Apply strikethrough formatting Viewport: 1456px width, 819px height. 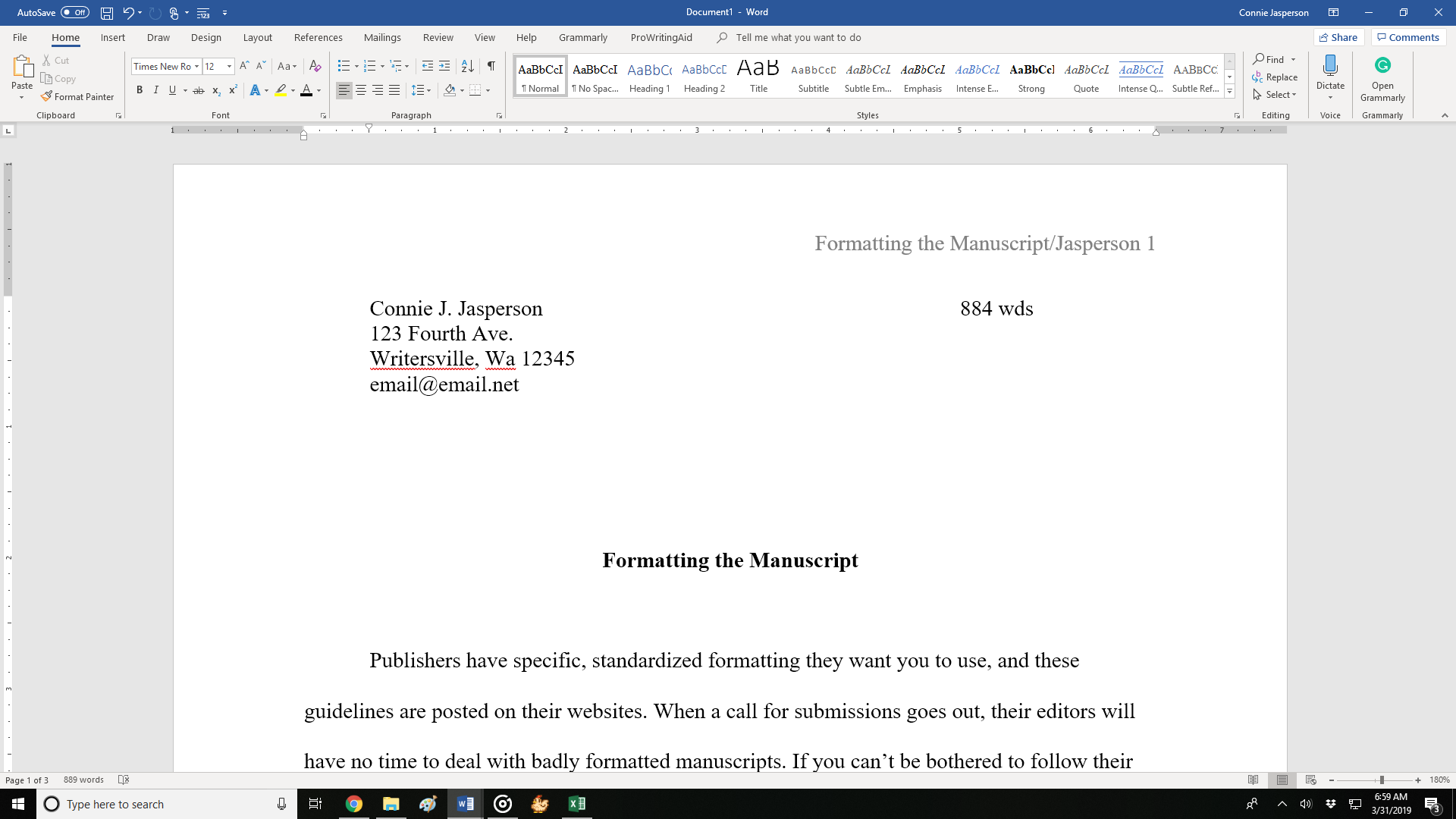point(199,90)
